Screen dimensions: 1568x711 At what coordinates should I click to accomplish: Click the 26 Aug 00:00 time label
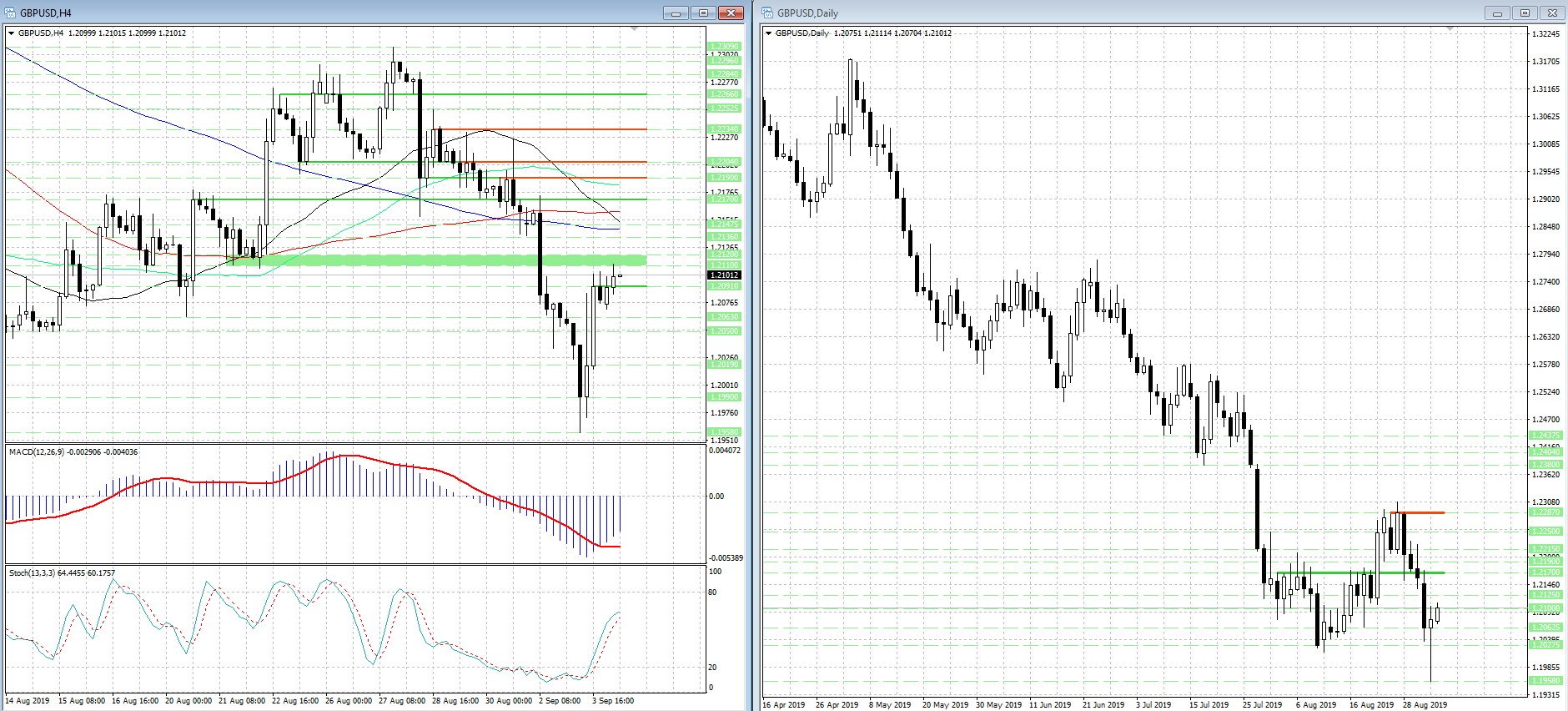click(349, 701)
